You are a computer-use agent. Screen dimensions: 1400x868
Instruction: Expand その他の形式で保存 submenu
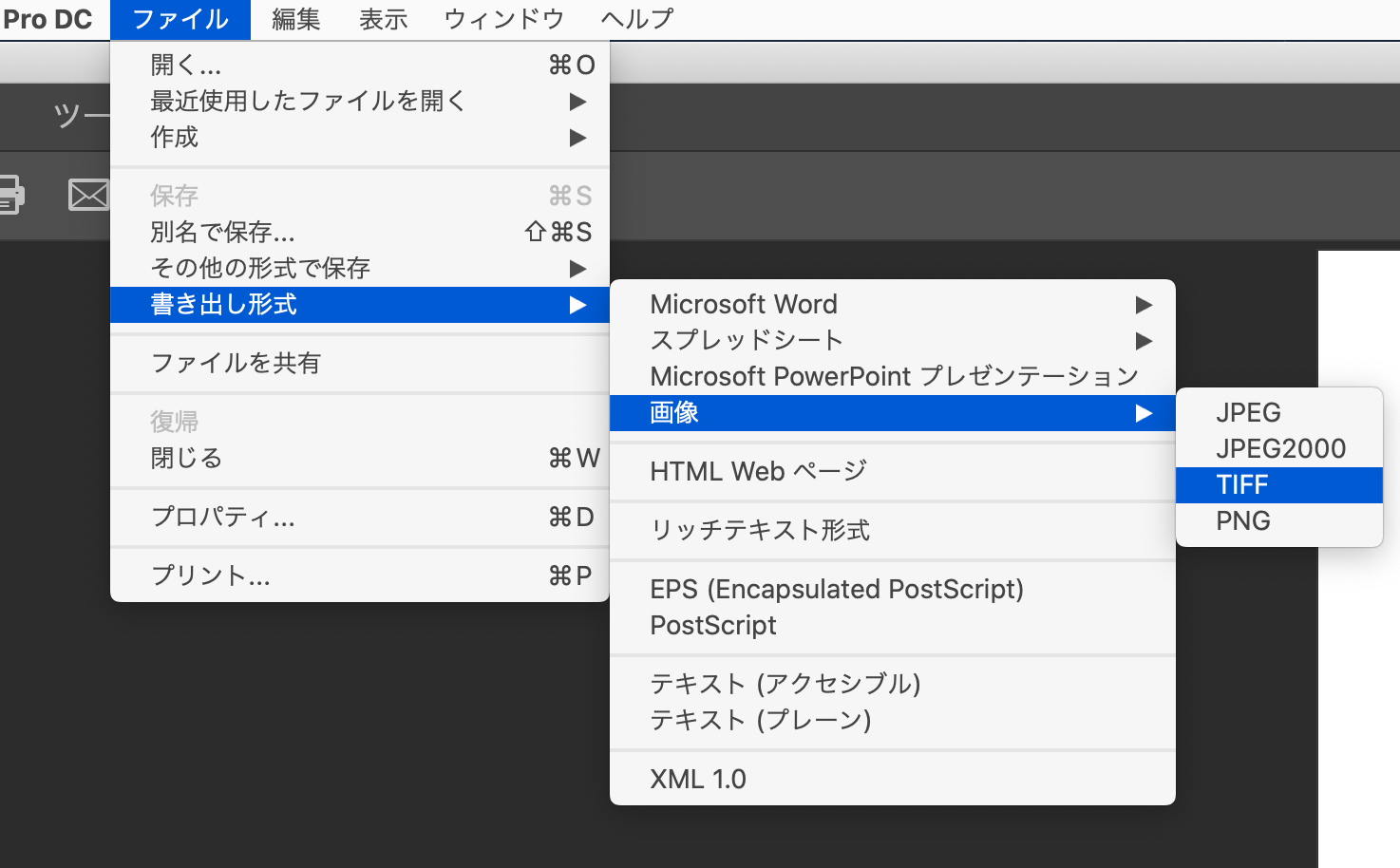[360, 268]
